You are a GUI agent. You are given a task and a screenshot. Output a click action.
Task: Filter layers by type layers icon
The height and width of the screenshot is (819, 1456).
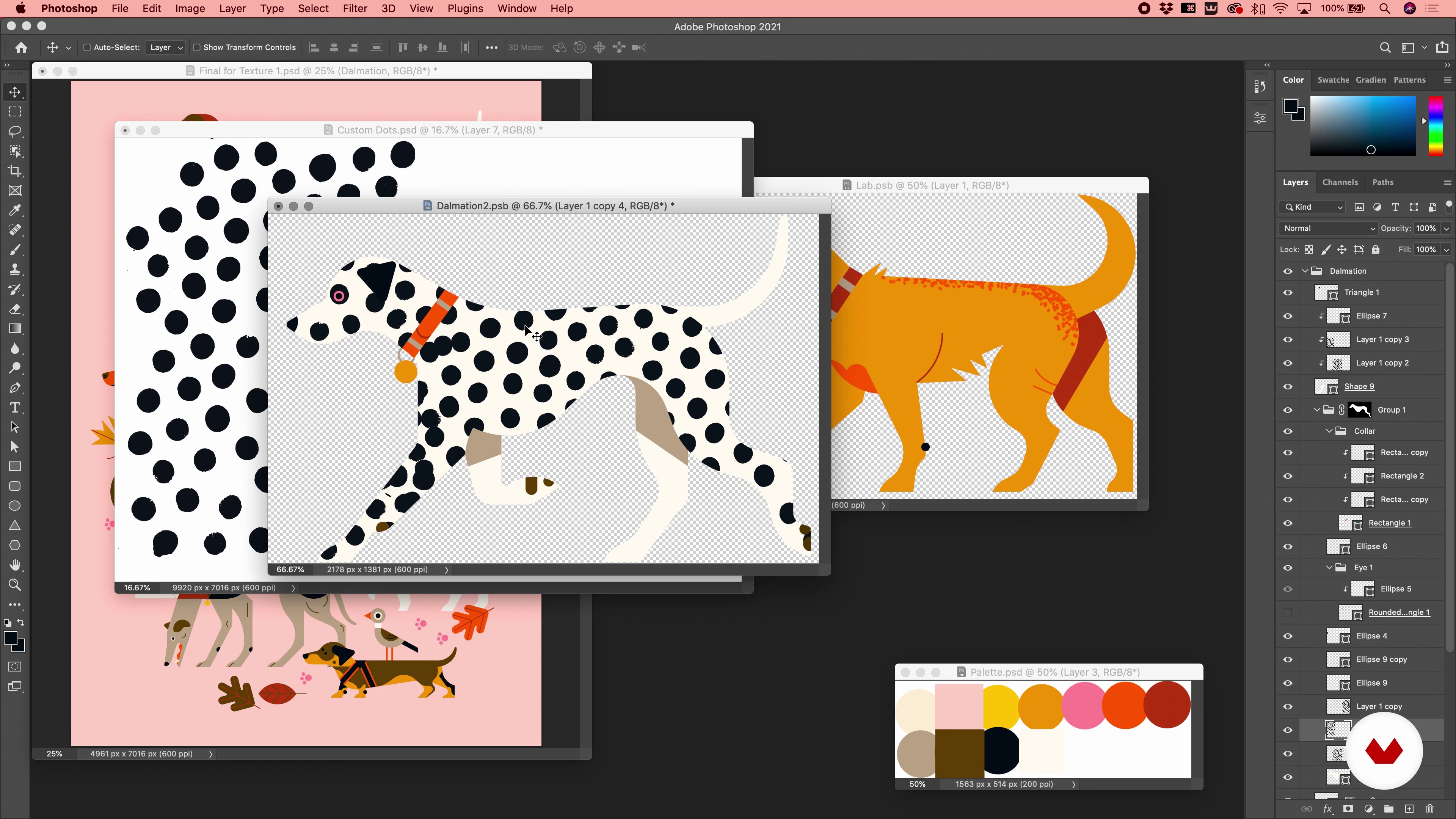[1395, 207]
